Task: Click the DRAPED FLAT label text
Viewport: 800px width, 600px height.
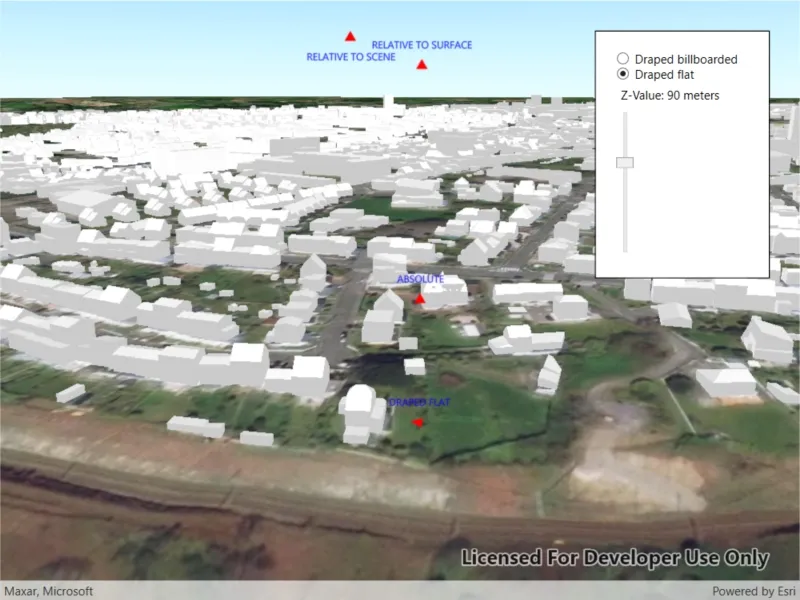Action: coord(419,403)
